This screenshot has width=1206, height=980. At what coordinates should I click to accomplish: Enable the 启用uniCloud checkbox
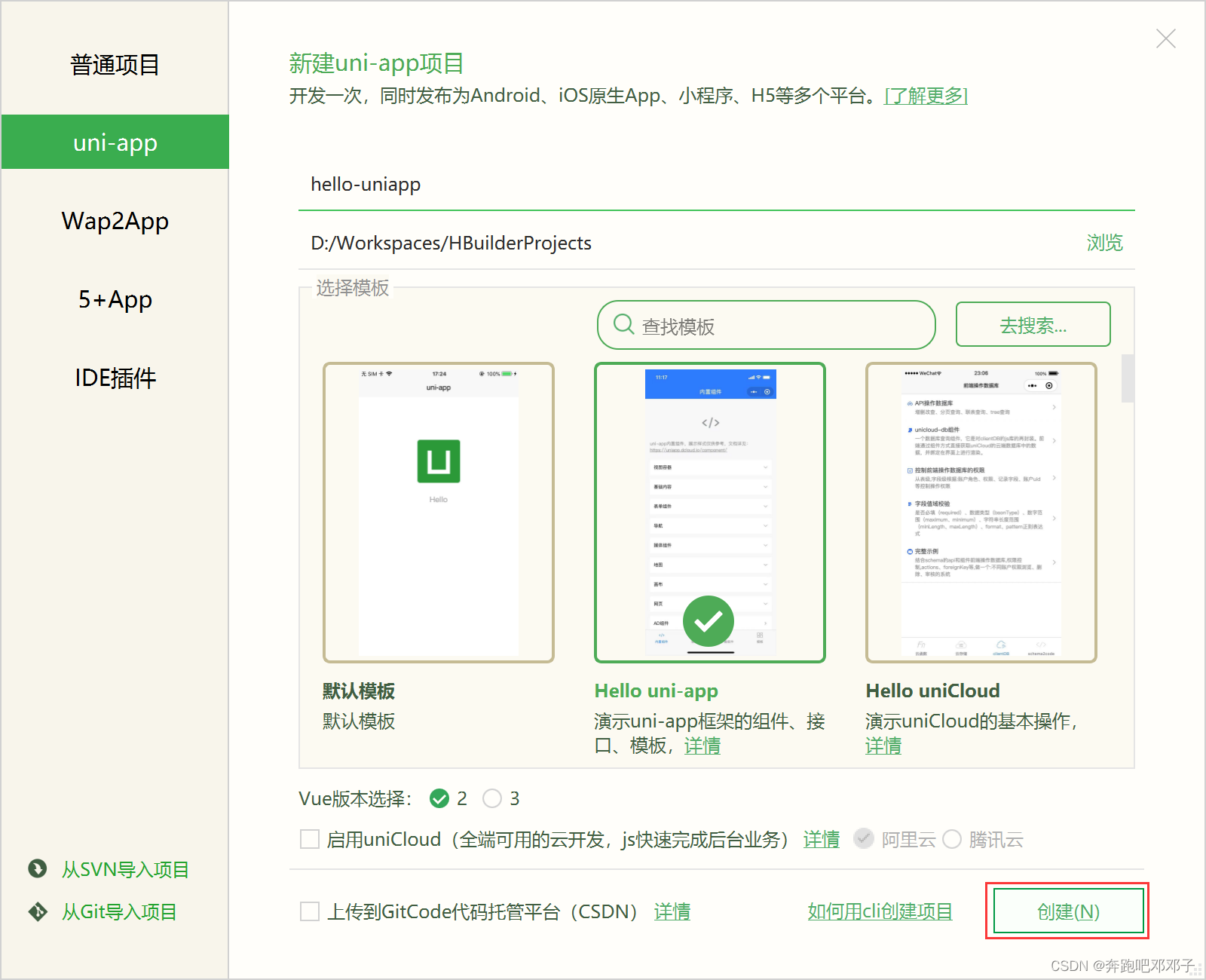310,839
